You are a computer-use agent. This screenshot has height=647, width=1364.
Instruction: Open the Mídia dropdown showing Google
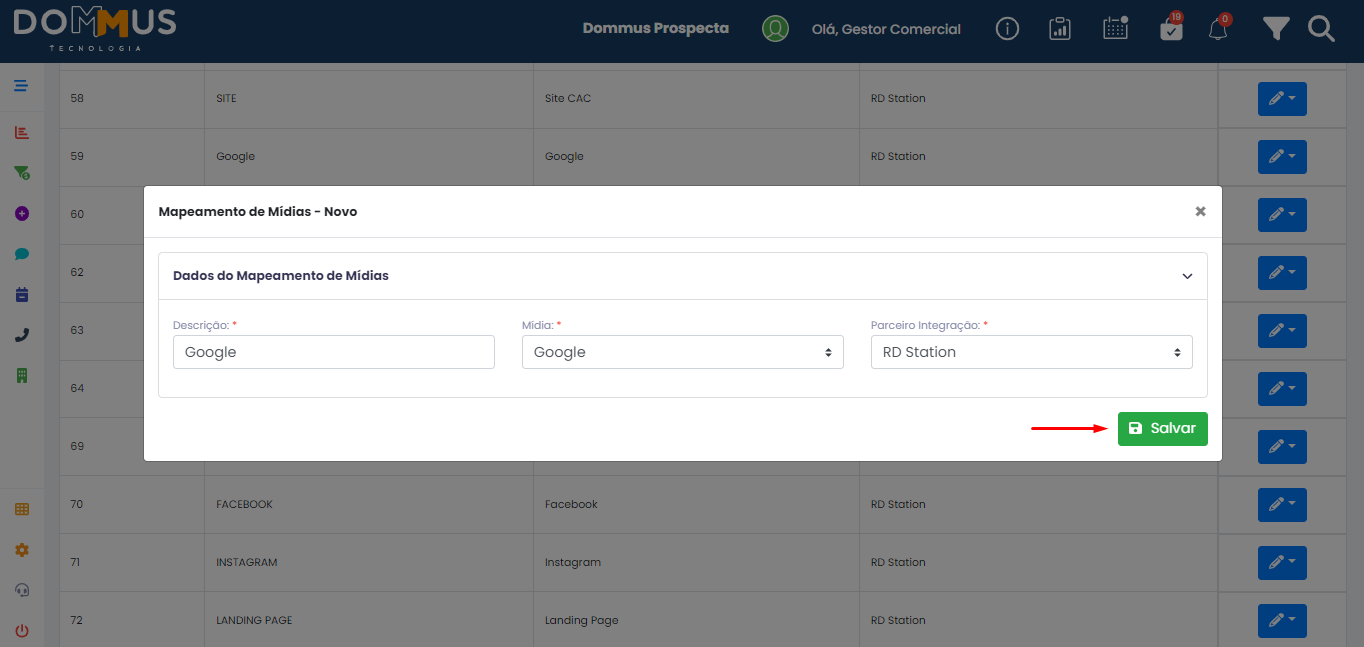(x=683, y=352)
